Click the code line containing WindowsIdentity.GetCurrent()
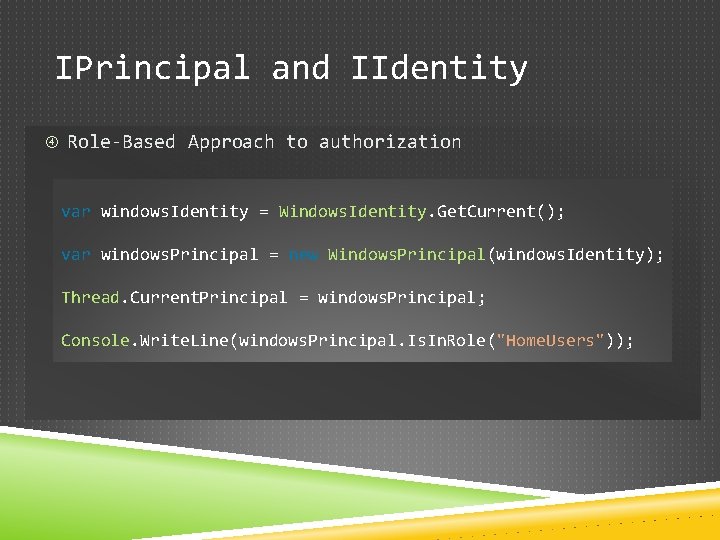The image size is (720, 540). tap(312, 212)
